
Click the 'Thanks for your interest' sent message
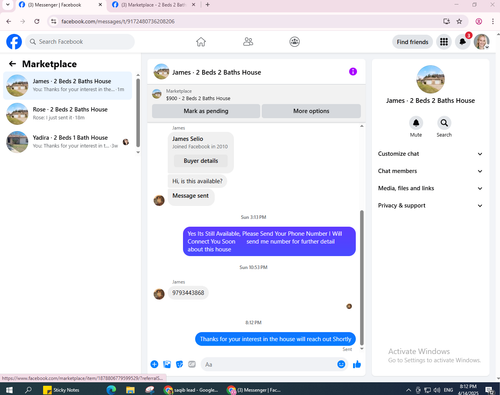click(x=275, y=339)
